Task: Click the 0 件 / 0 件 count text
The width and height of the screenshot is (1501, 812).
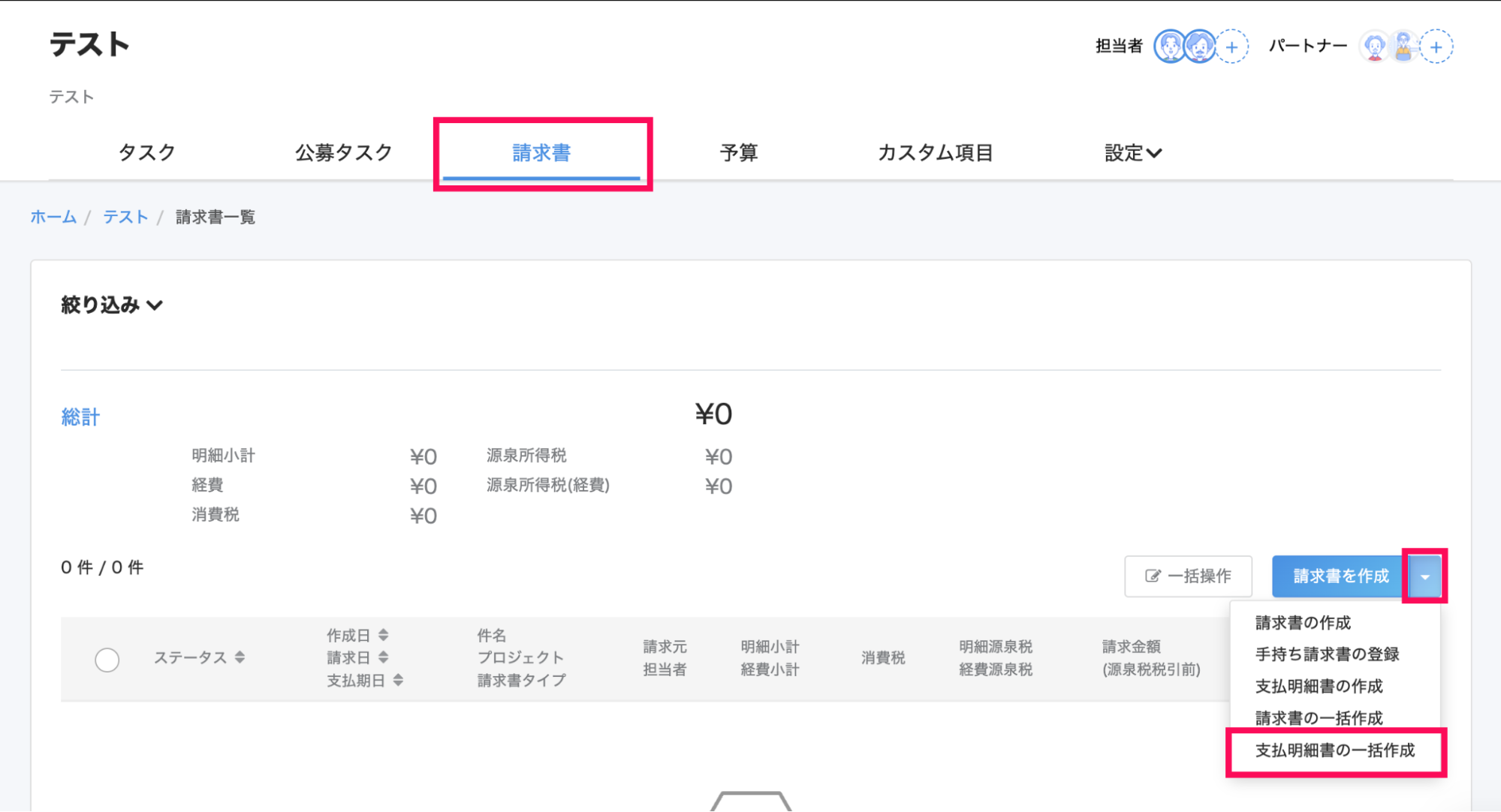Action: [x=102, y=567]
